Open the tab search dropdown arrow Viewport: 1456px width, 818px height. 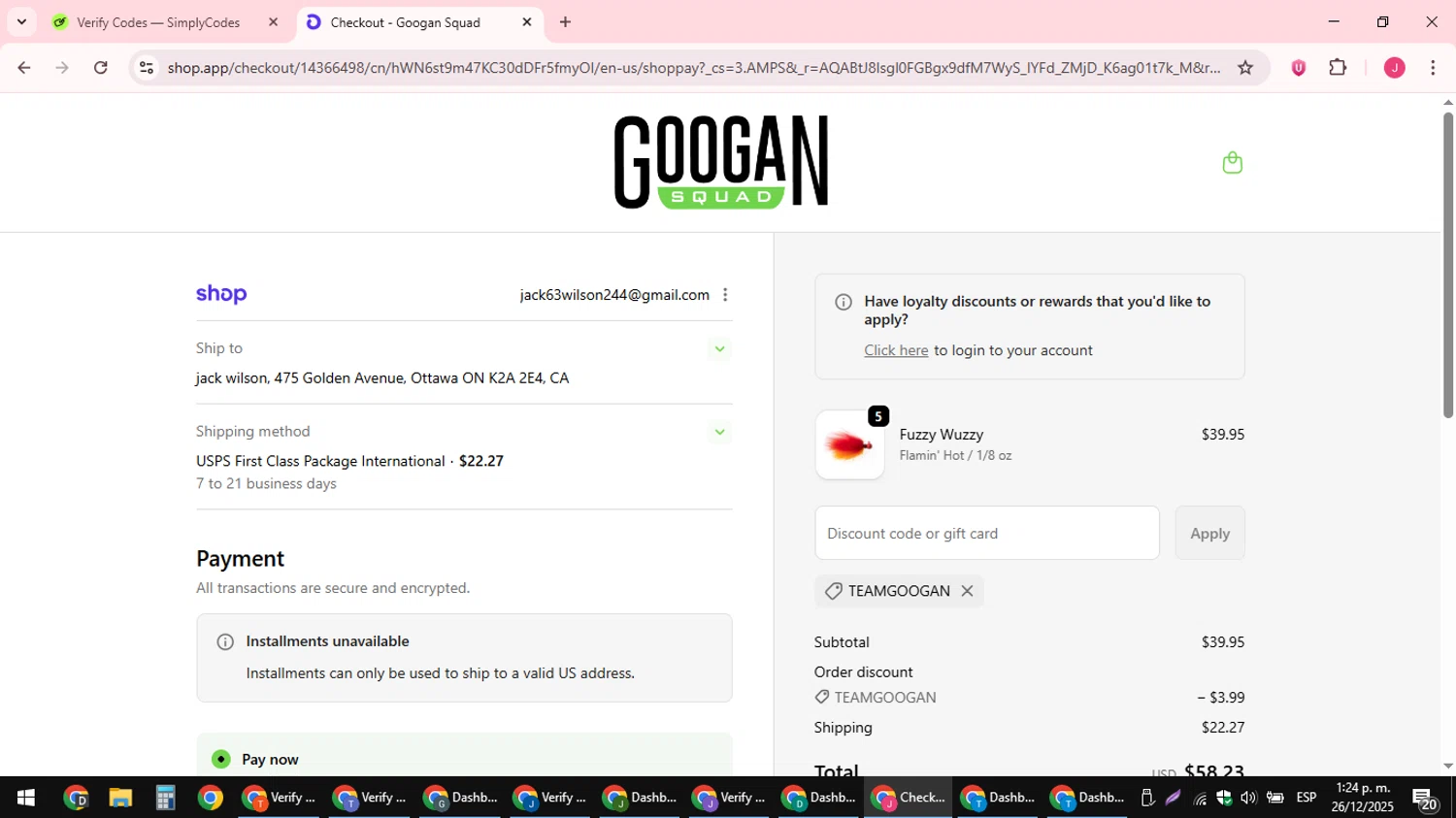click(x=21, y=22)
